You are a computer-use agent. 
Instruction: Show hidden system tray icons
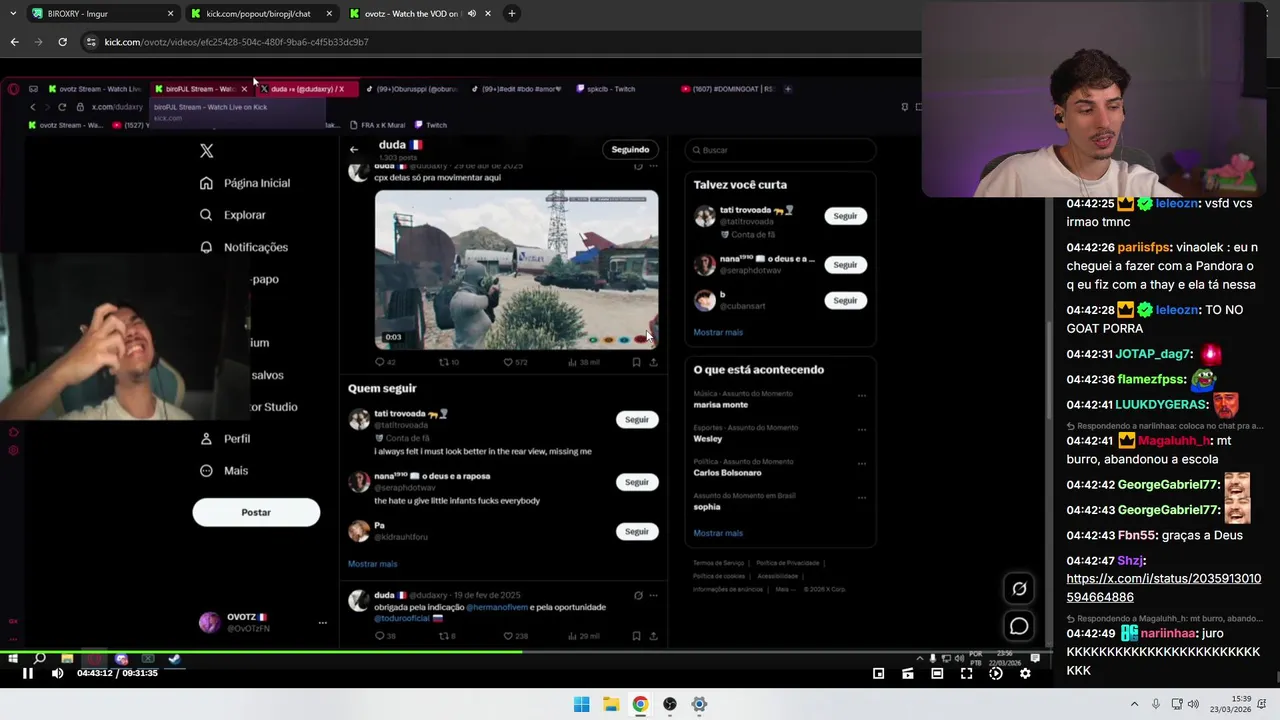pyautogui.click(x=1136, y=704)
